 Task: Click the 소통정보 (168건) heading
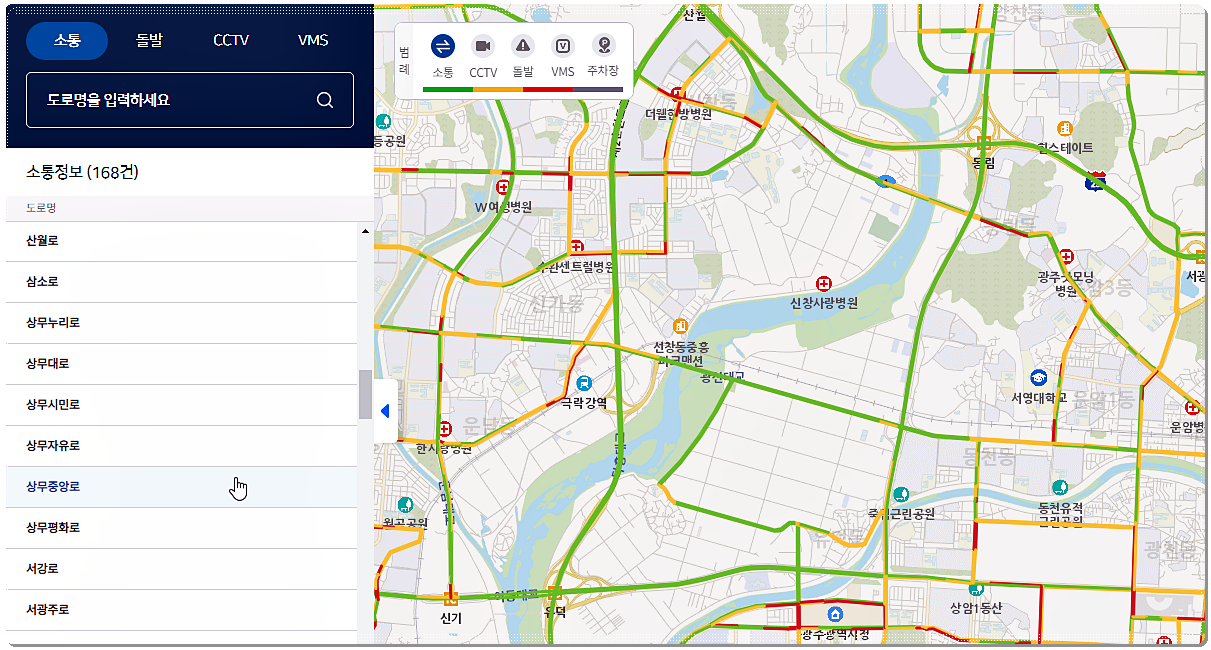click(x=82, y=173)
